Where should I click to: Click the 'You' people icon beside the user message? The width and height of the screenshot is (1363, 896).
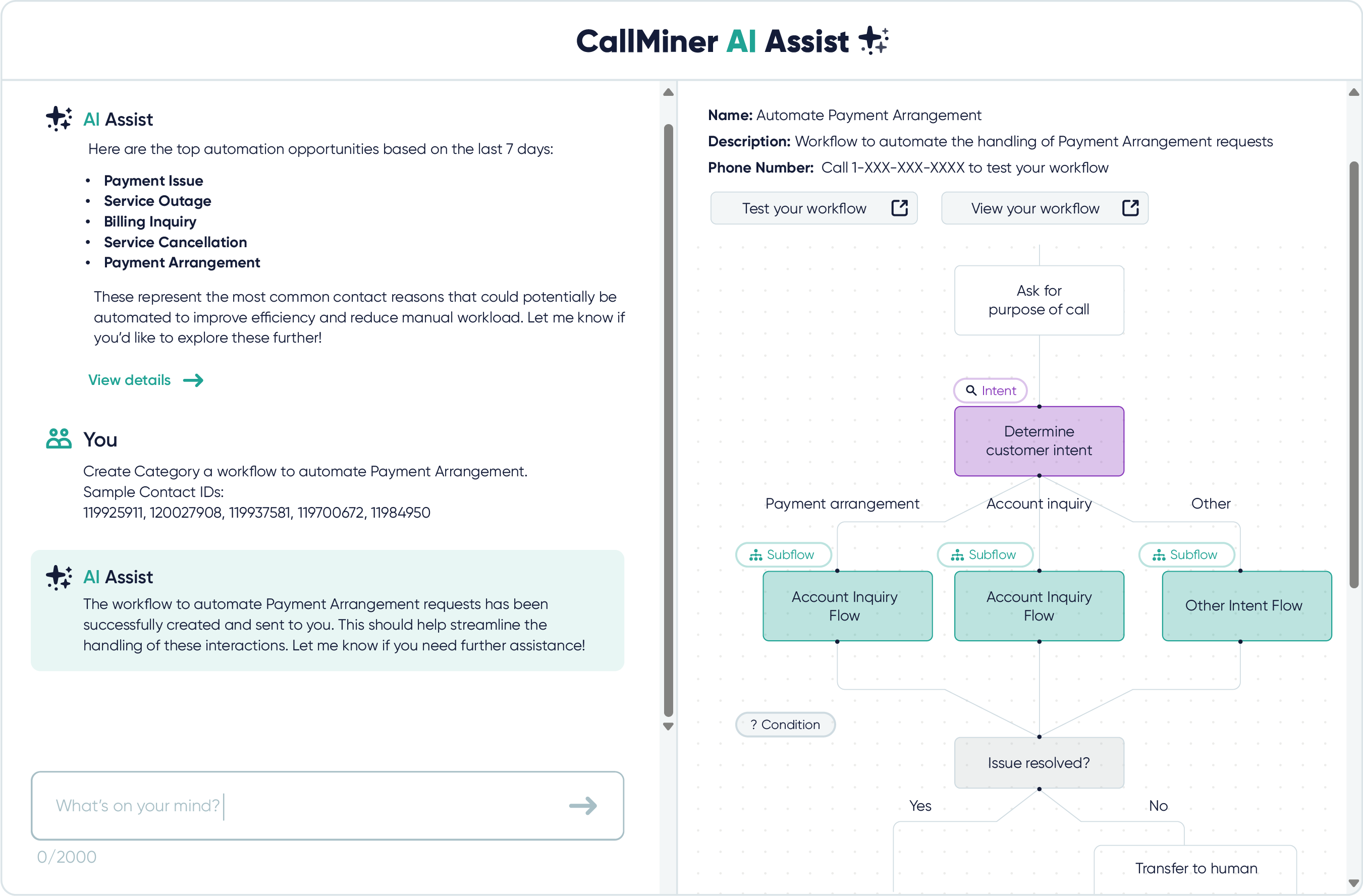(x=58, y=438)
